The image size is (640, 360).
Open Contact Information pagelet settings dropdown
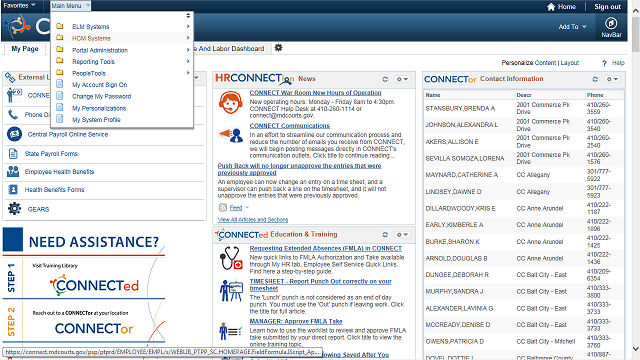point(612,79)
